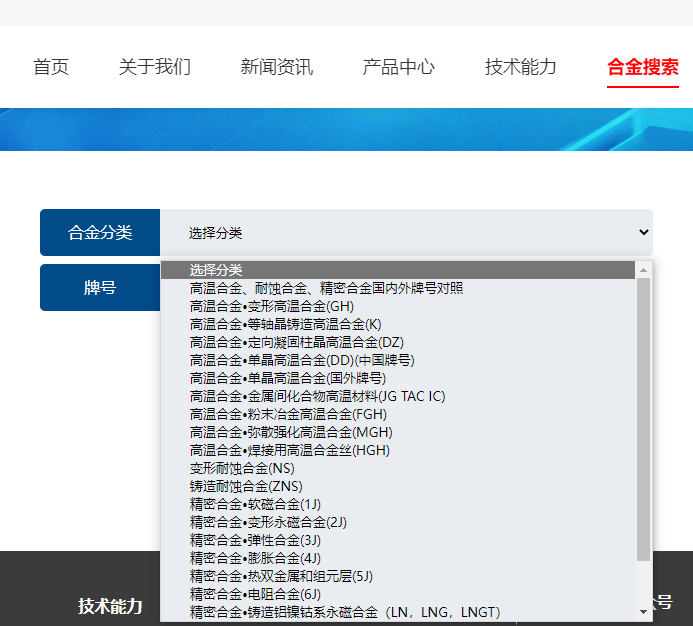The image size is (693, 626).
Task: Open 技术能力 in top navigation
Action: (x=520, y=67)
